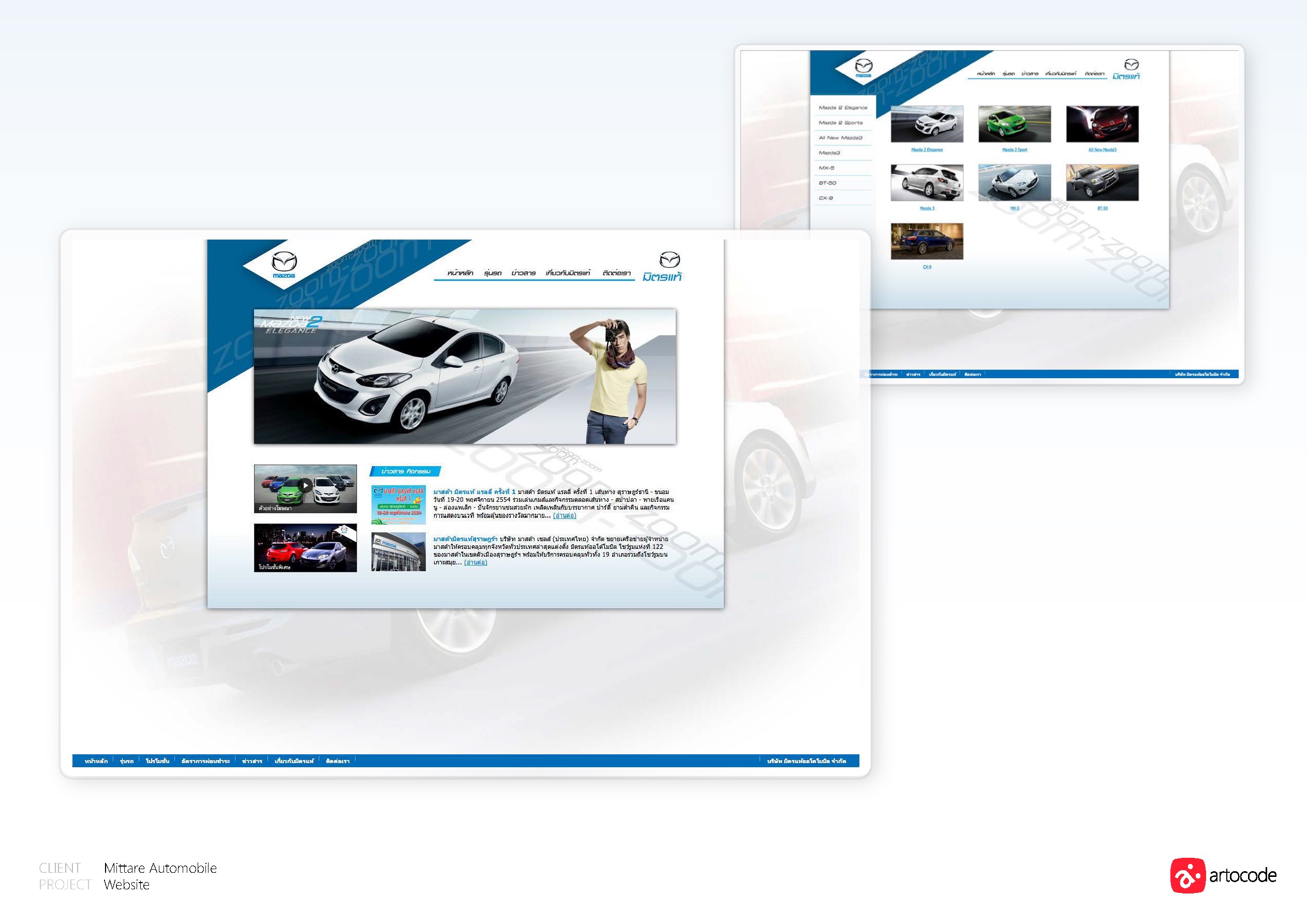
Task: Open ติดต่อเรา in the homepage top navigation
Action: tap(616, 273)
